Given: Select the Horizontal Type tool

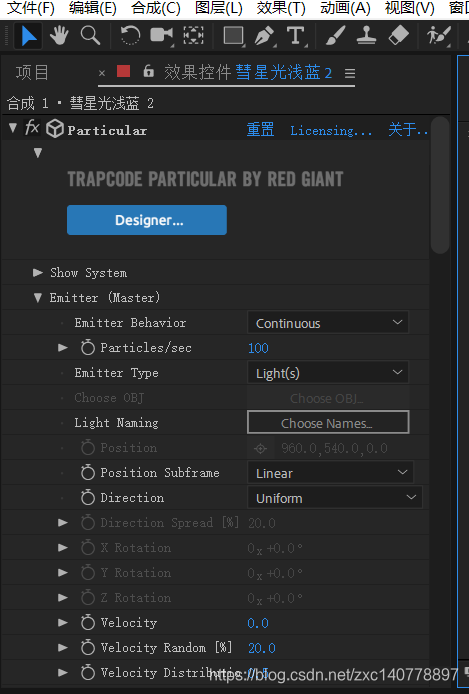Looking at the screenshot, I should coord(296,36).
